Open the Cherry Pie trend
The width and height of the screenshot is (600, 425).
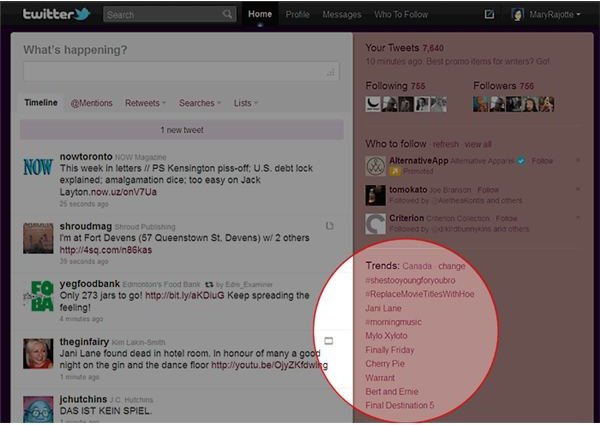pyautogui.click(x=385, y=364)
